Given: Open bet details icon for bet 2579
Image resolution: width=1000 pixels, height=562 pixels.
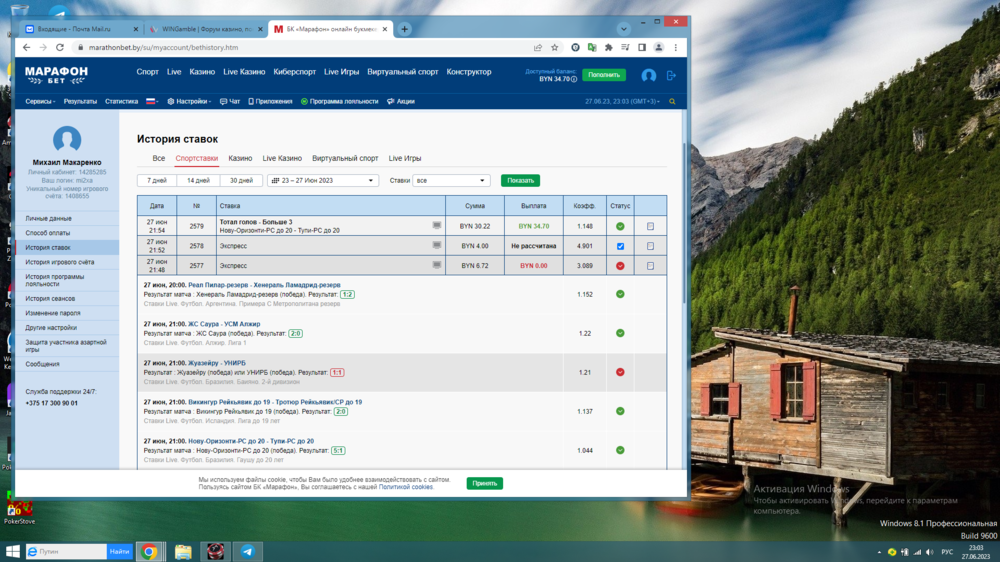Looking at the screenshot, I should [x=437, y=226].
